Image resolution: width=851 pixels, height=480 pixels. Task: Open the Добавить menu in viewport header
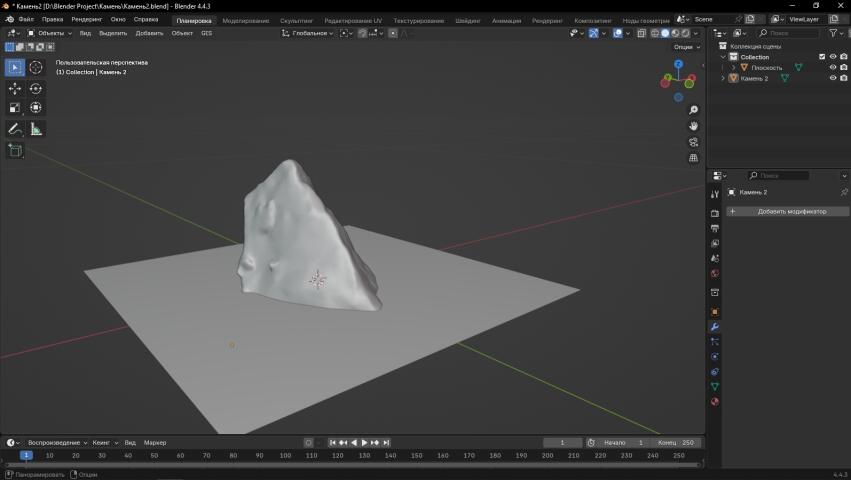[x=149, y=33]
